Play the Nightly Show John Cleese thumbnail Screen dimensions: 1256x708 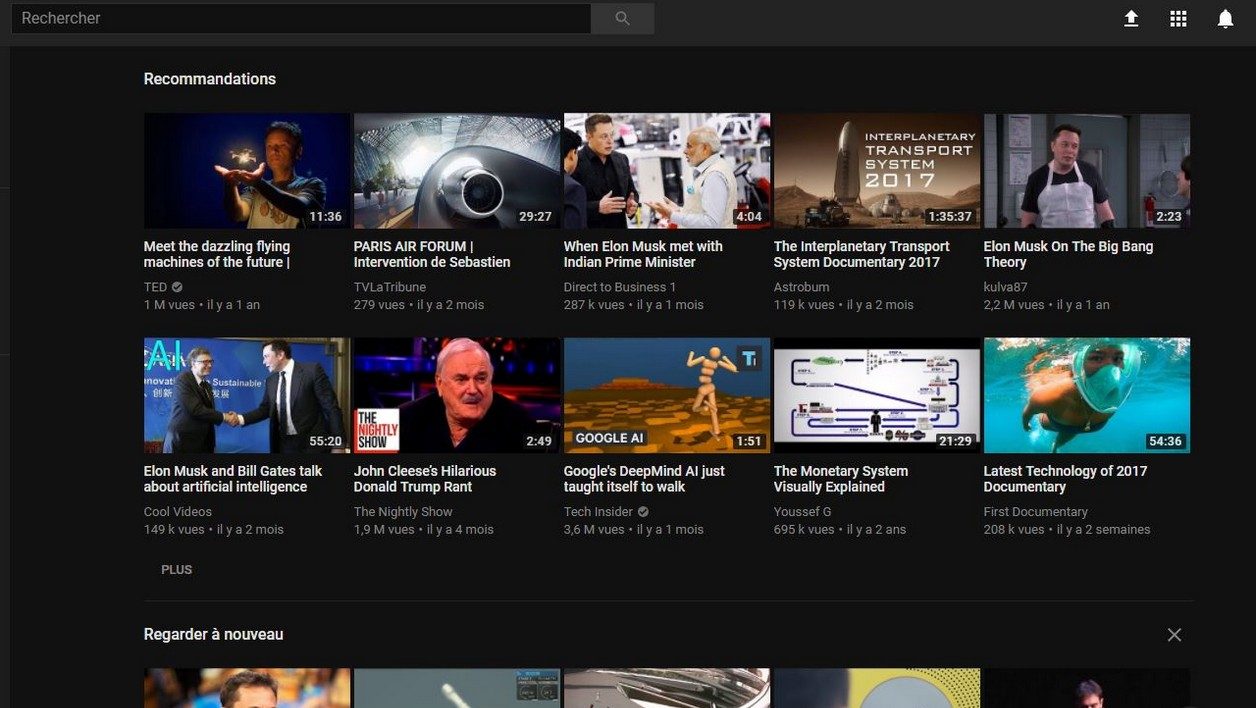pyautogui.click(x=457, y=396)
